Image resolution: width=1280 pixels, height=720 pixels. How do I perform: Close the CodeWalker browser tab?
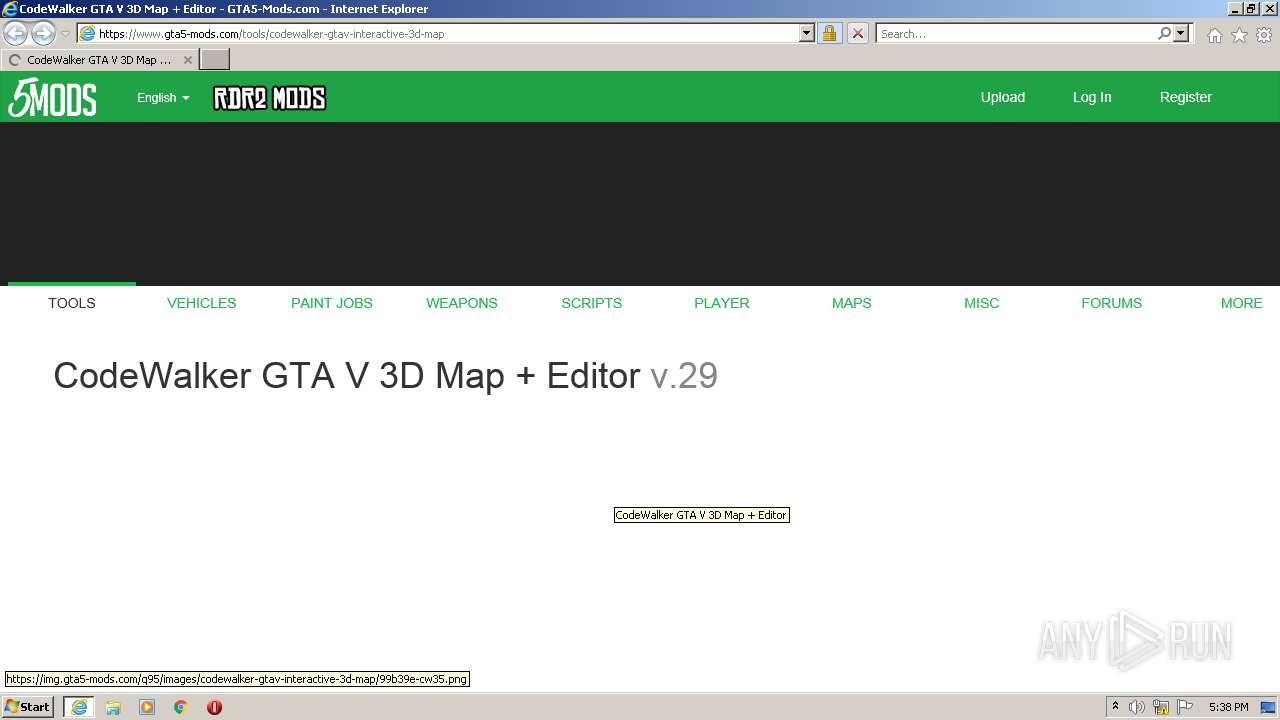pos(187,60)
